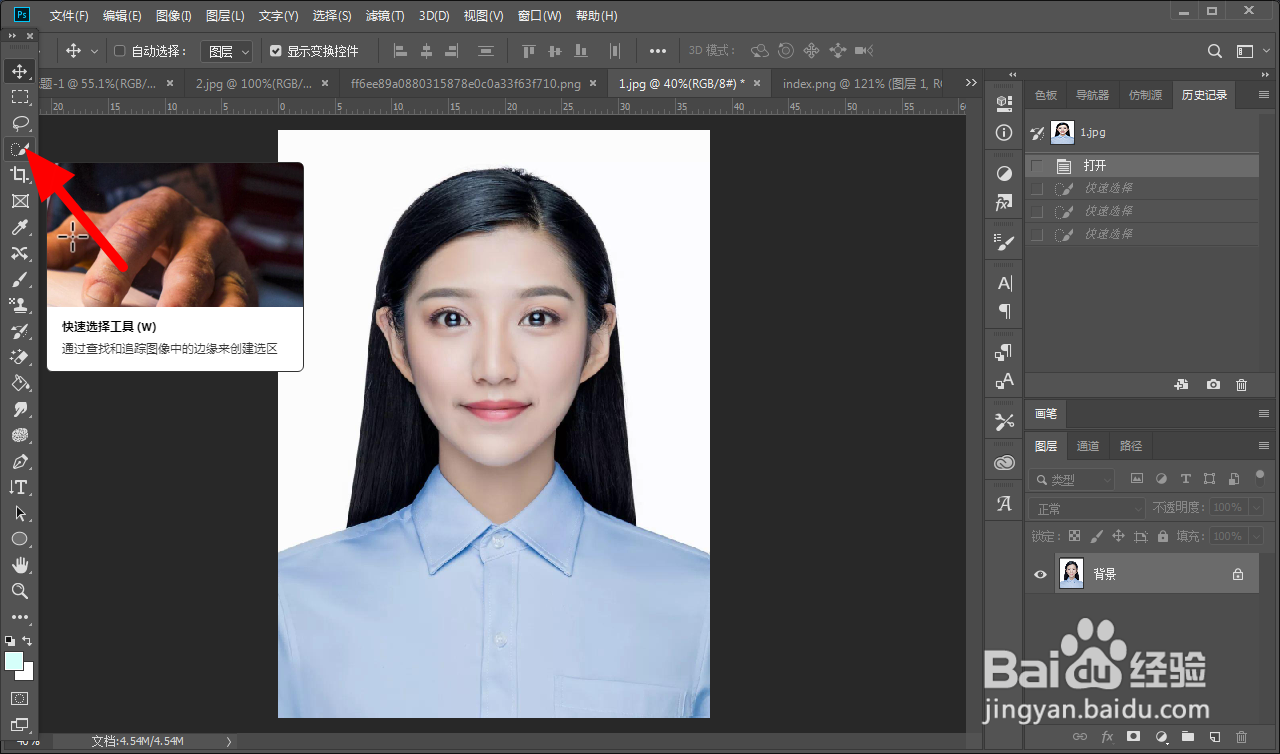Select the Crop tool
1280x754 pixels.
[x=19, y=175]
